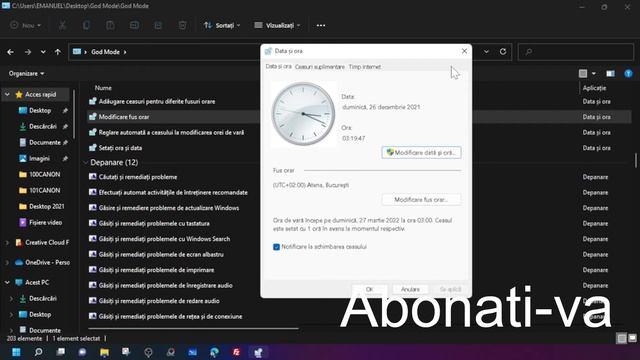Image resolution: width=640 pixels, height=360 pixels.
Task: Click the Paste icon in Explorer toolbar
Action: [110, 25]
